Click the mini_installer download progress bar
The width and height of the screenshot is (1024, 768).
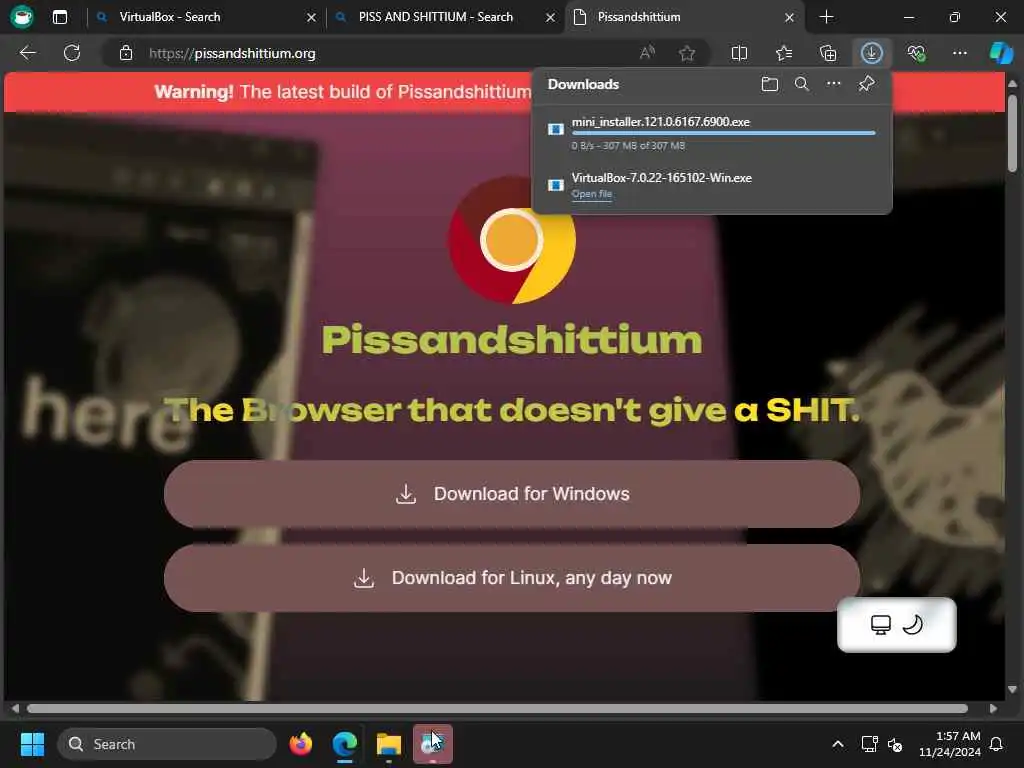pos(724,133)
